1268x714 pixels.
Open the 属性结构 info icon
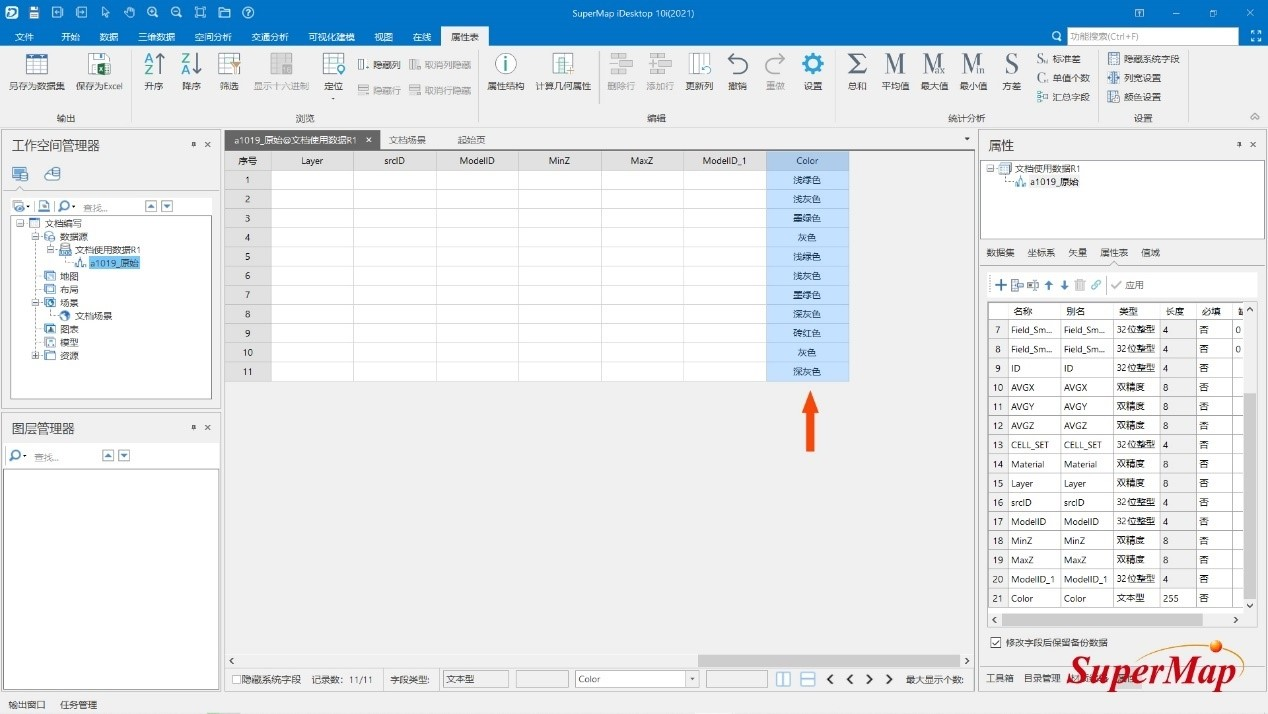pyautogui.click(x=505, y=66)
